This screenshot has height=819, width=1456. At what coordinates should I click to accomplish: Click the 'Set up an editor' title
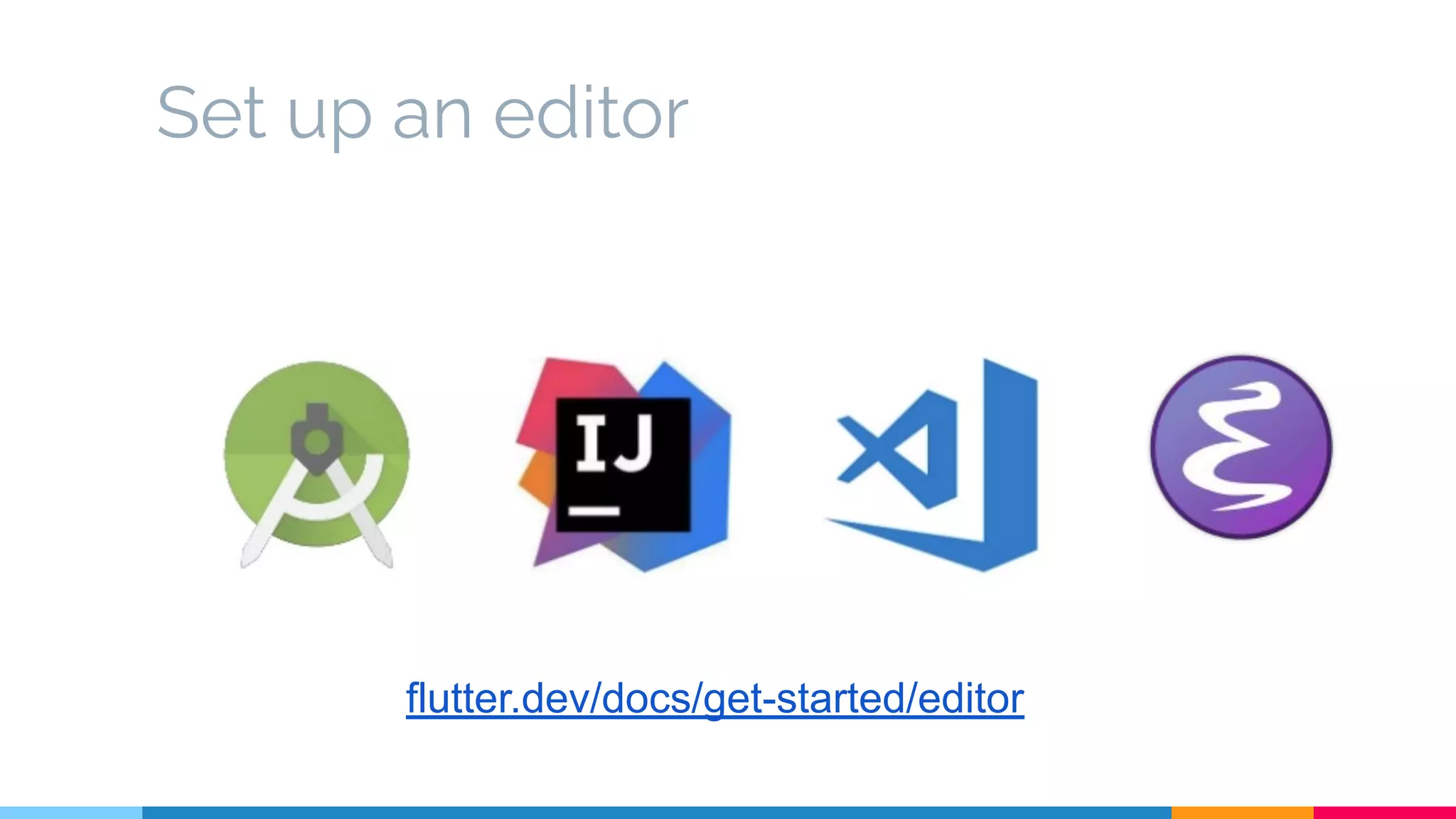point(422,115)
